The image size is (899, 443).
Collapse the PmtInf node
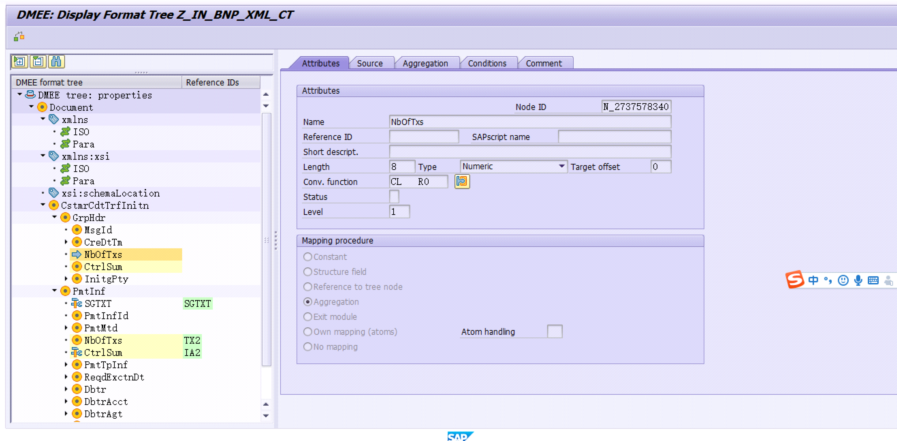(54, 291)
